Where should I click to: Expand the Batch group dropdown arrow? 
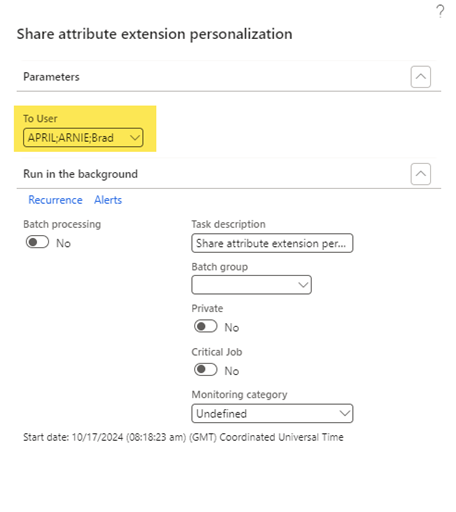pos(303,285)
